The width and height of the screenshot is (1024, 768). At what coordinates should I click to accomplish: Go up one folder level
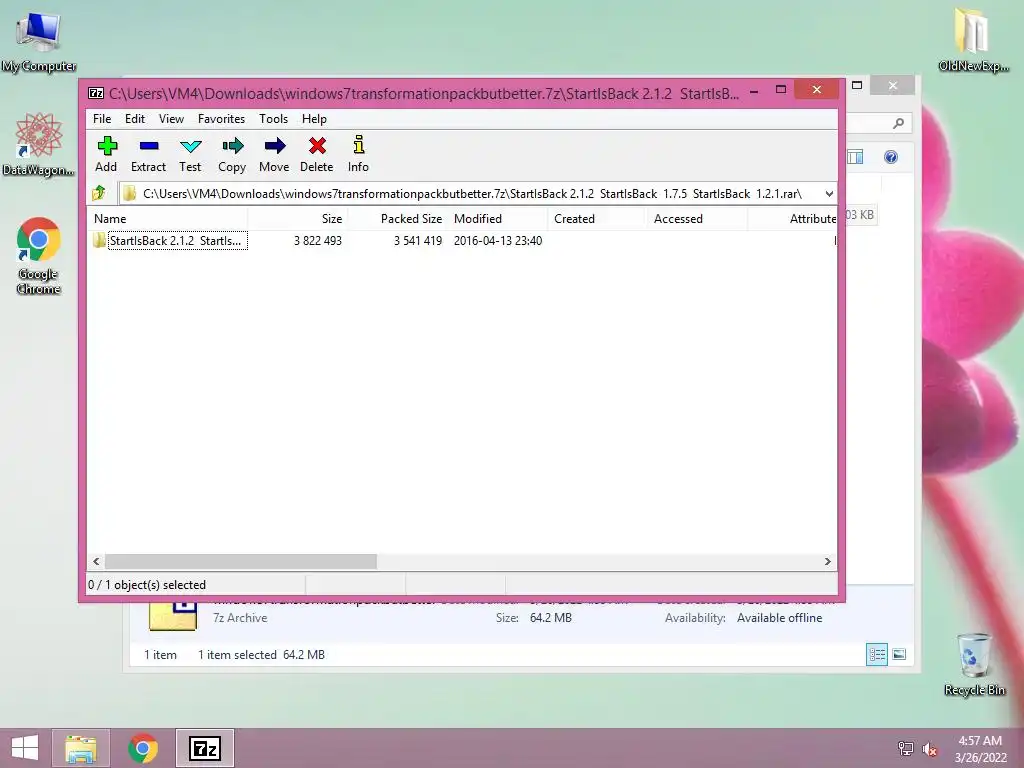pos(99,193)
